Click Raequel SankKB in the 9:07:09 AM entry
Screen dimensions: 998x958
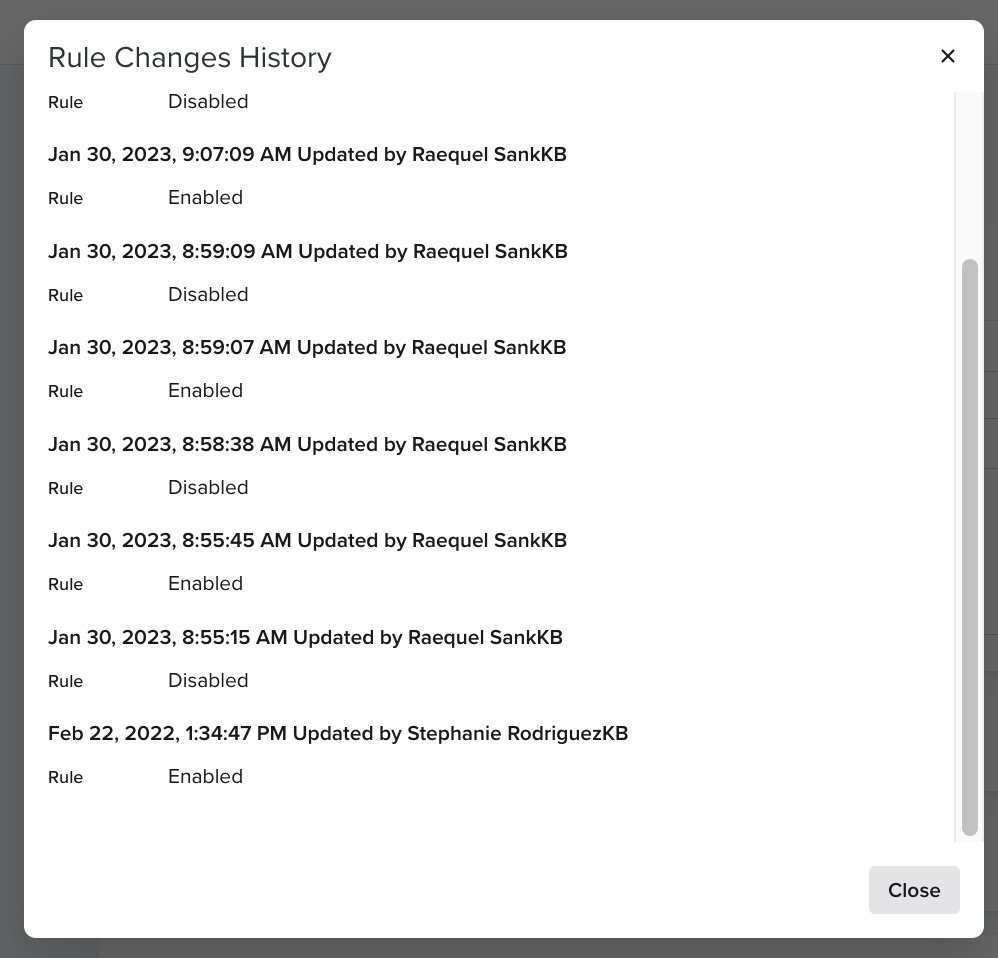[489, 154]
